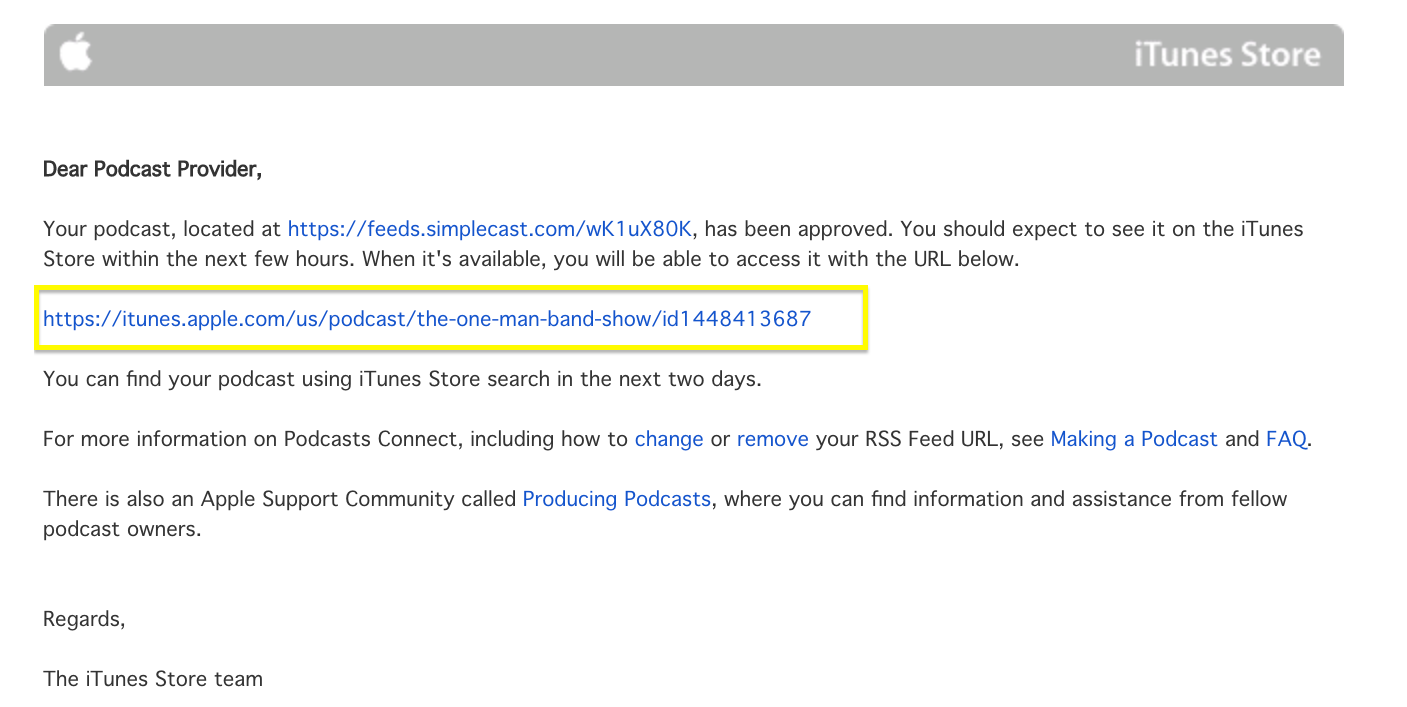The width and height of the screenshot is (1407, 707).
Task: Click the 'Regards,' sign-off text
Action: pyautogui.click(x=84, y=620)
